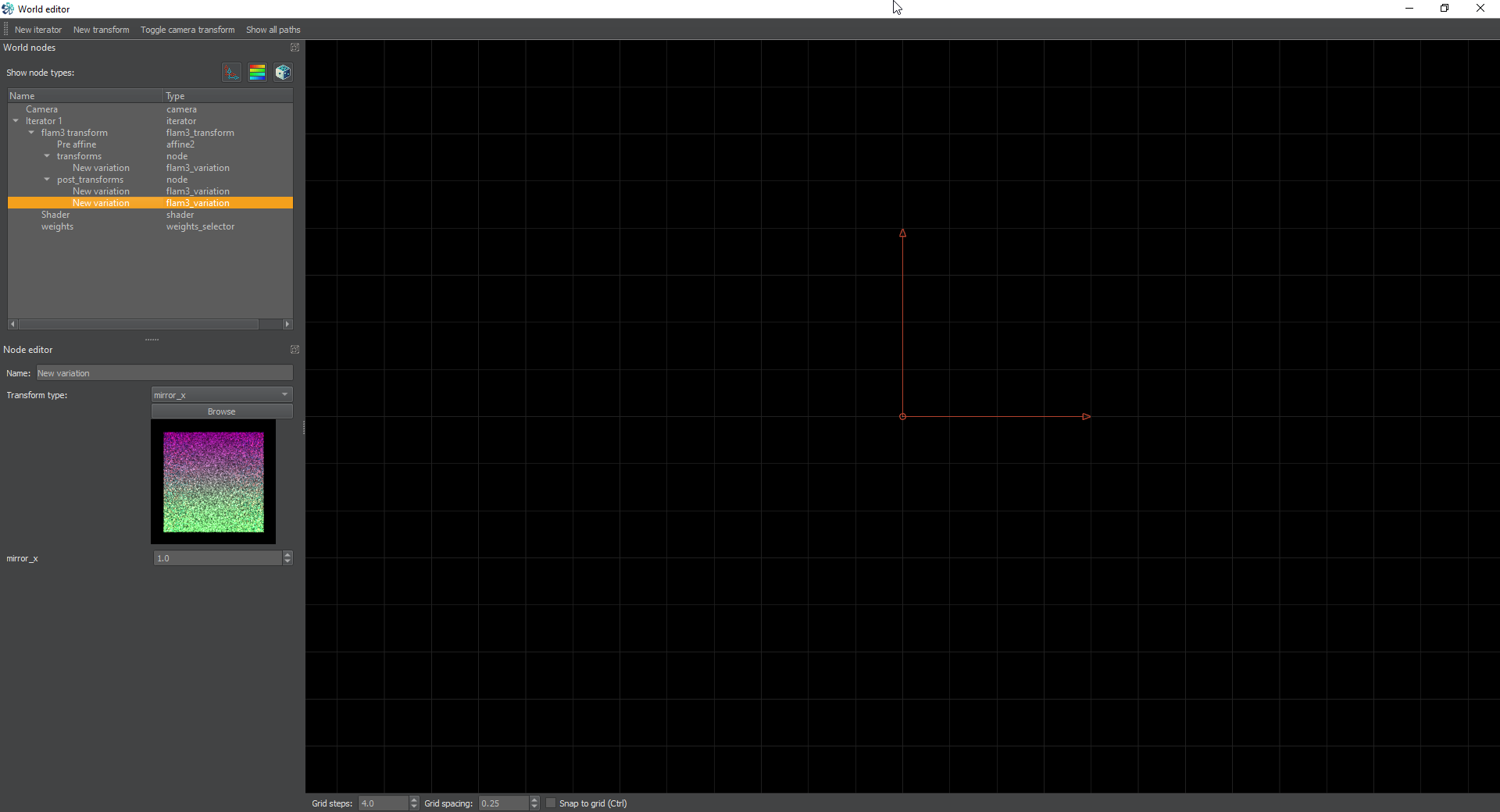
Task: Select the weights tree row
Action: pyautogui.click(x=150, y=226)
